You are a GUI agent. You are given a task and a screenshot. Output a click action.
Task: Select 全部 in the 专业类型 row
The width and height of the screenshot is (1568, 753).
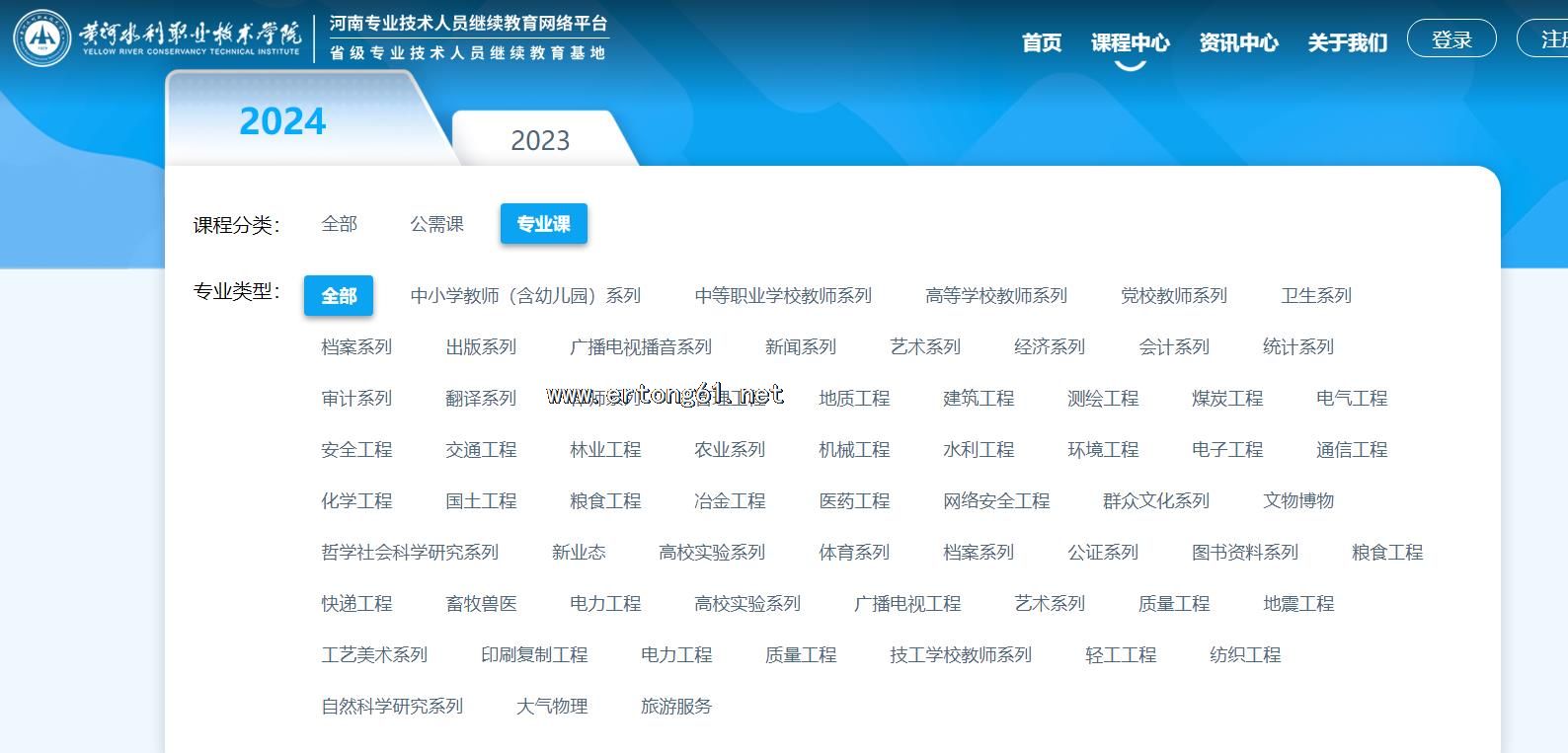pyautogui.click(x=338, y=296)
